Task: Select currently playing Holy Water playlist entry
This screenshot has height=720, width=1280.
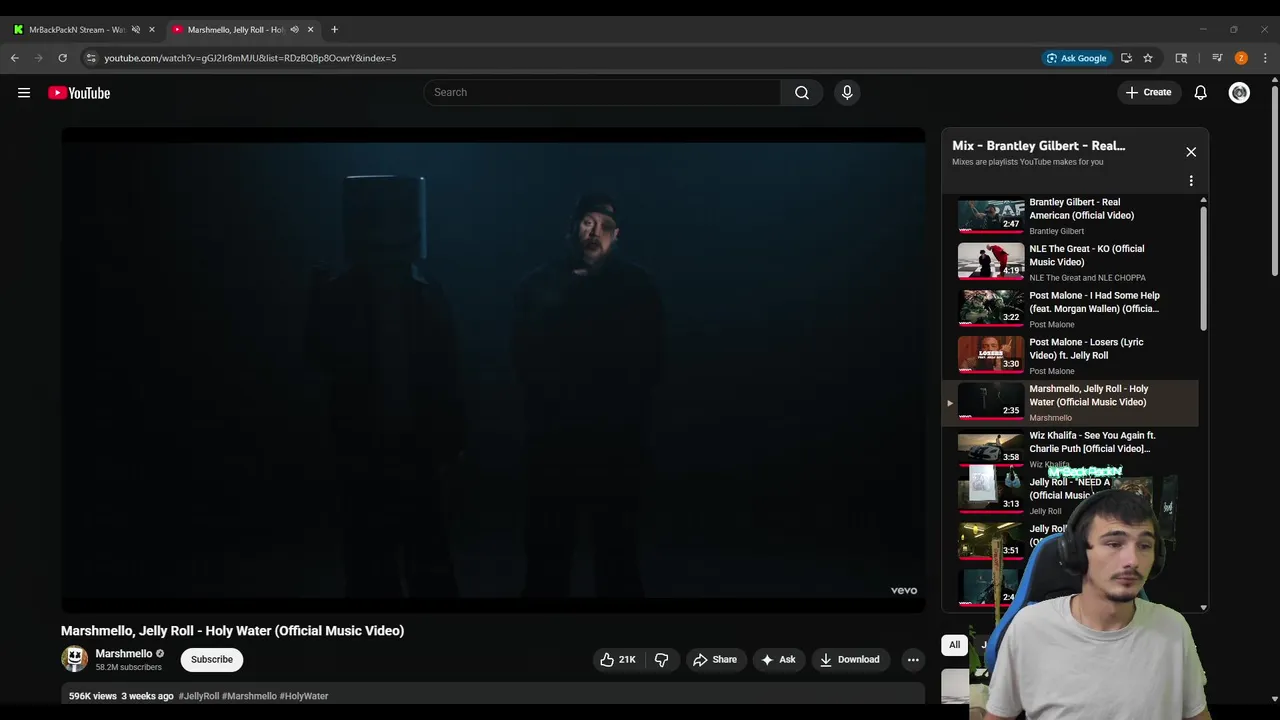Action: click(x=1070, y=402)
